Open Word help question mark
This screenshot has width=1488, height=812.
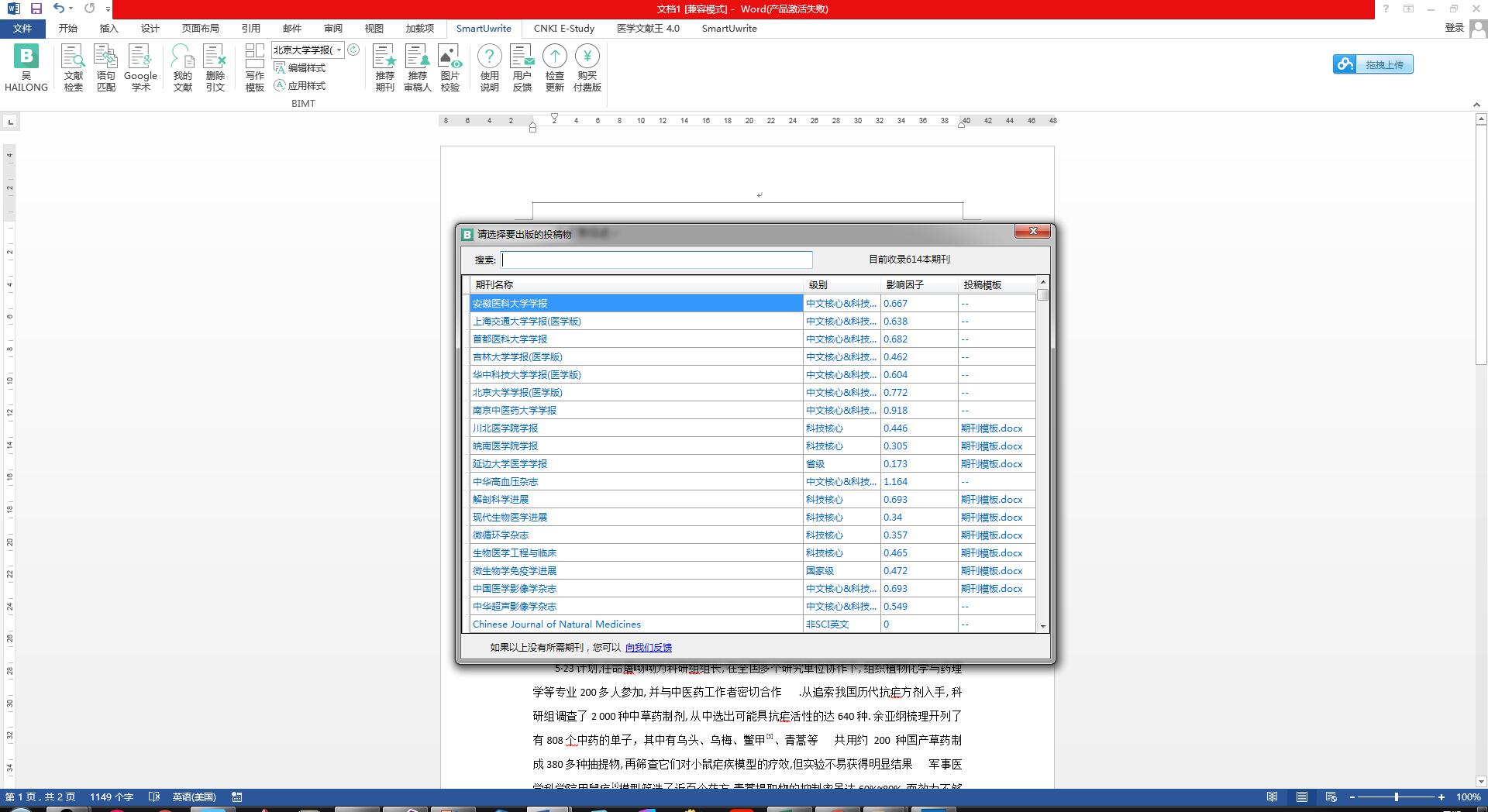pyautogui.click(x=1386, y=9)
